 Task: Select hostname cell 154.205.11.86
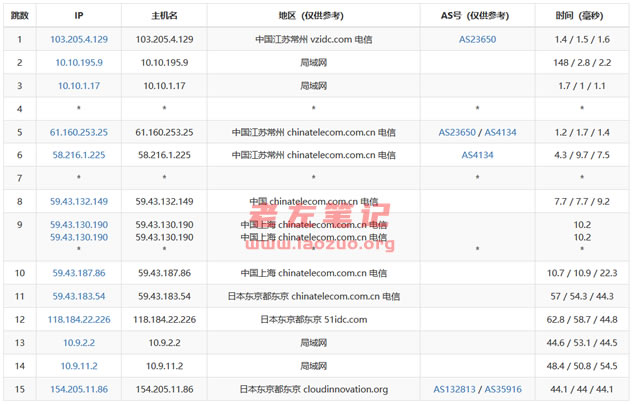point(164,389)
